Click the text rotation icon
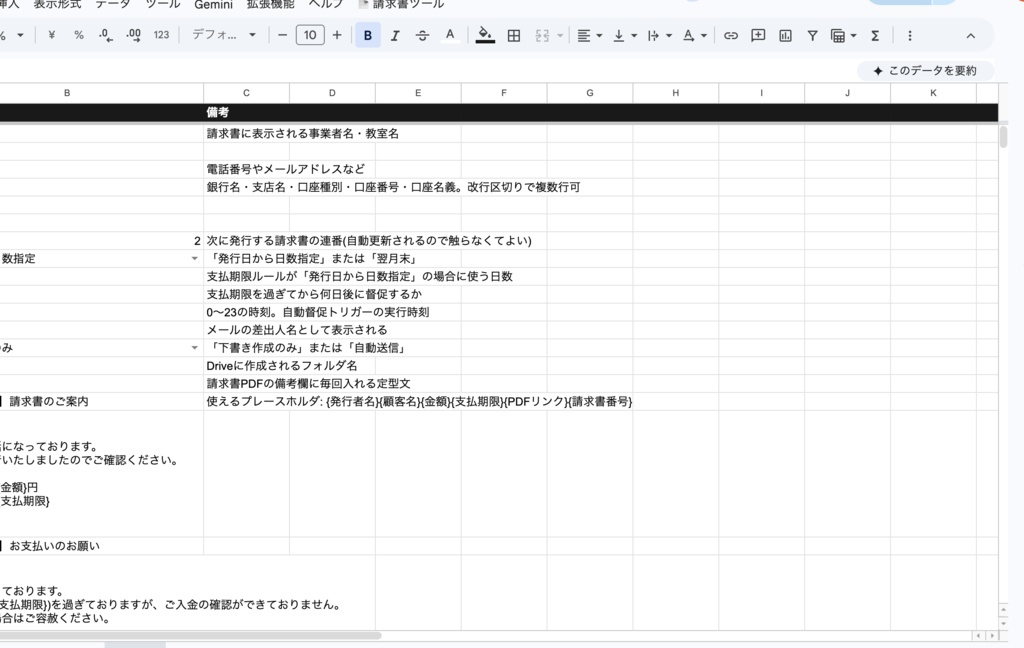Screen dimensions: 1024x648 (x=688, y=35)
